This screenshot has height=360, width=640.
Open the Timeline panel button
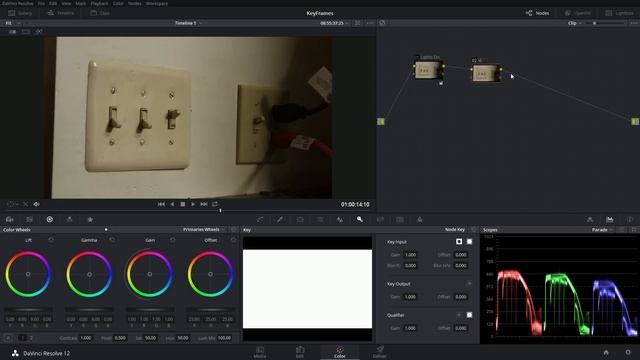pos(60,13)
